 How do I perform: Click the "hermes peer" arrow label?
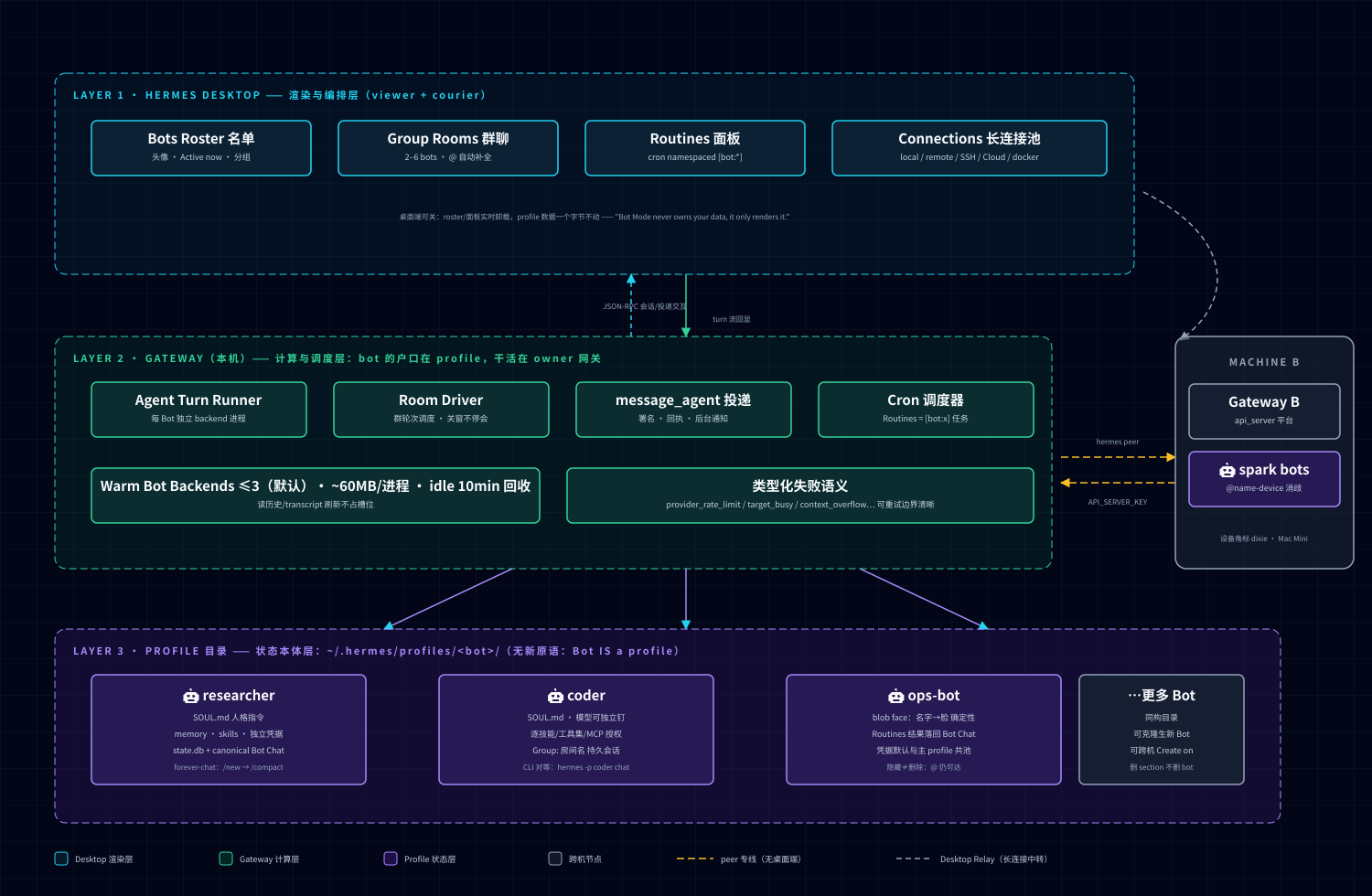(x=1118, y=443)
